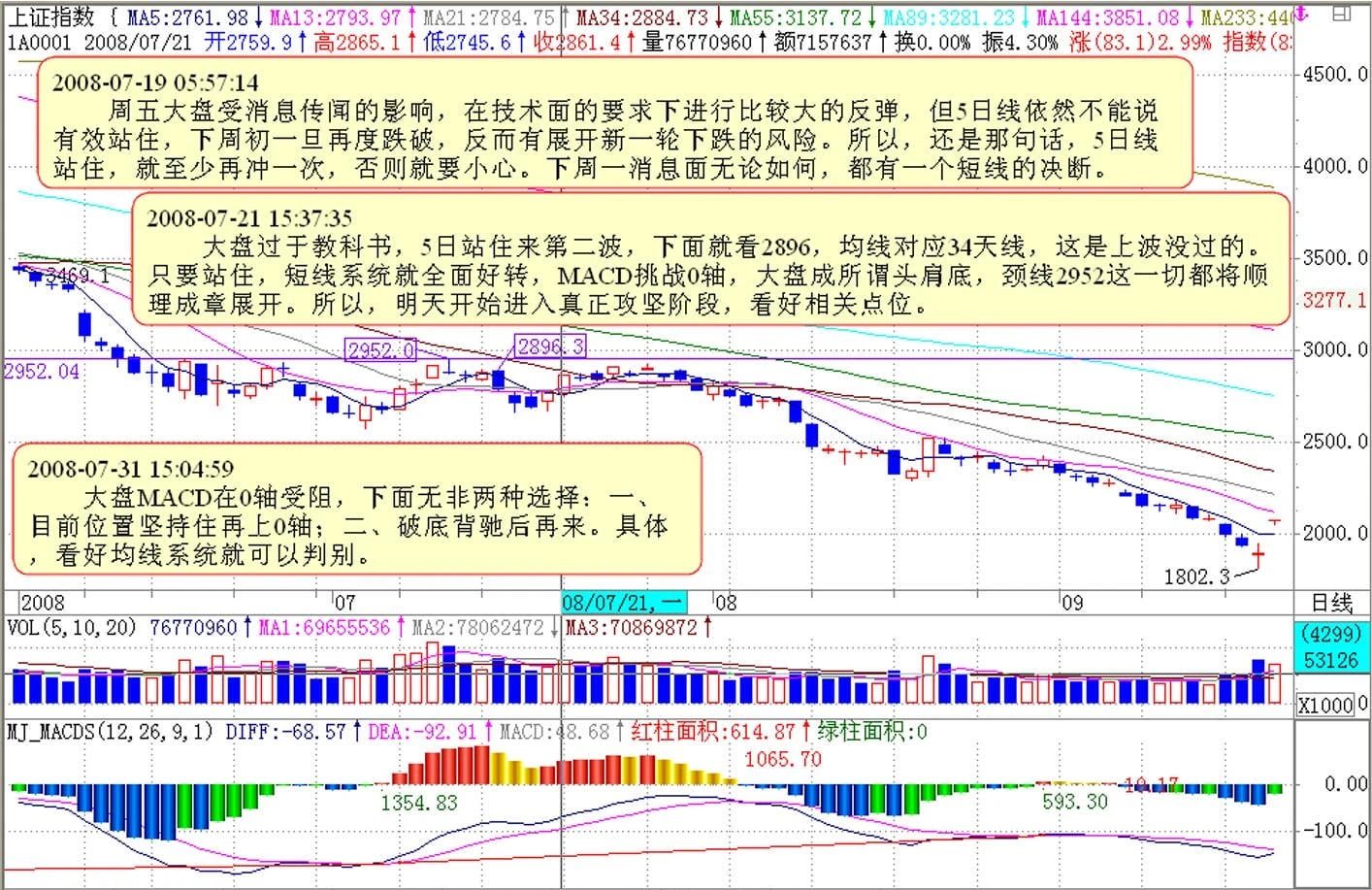Click the 2896.3 price label box
The image size is (1372, 890).
click(x=550, y=346)
